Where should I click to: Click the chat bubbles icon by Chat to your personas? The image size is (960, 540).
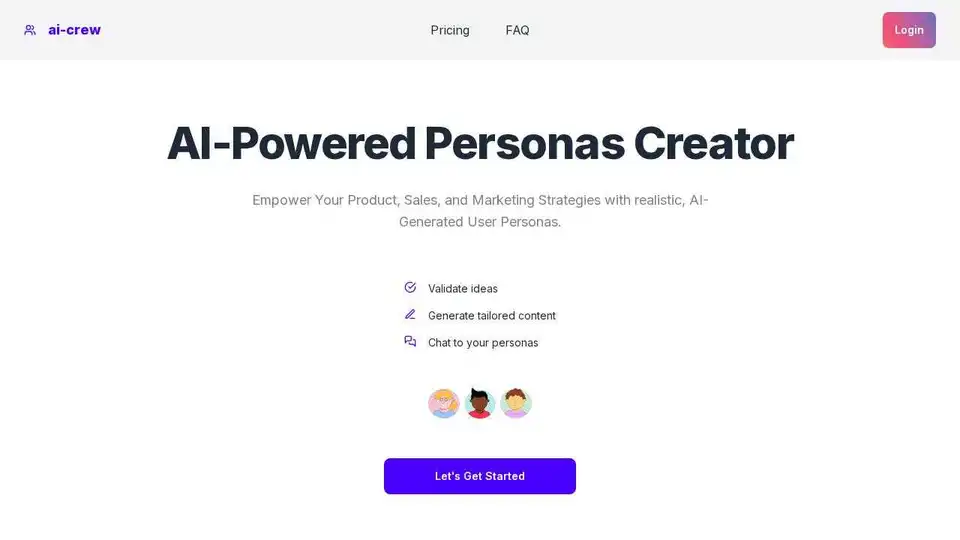click(410, 342)
